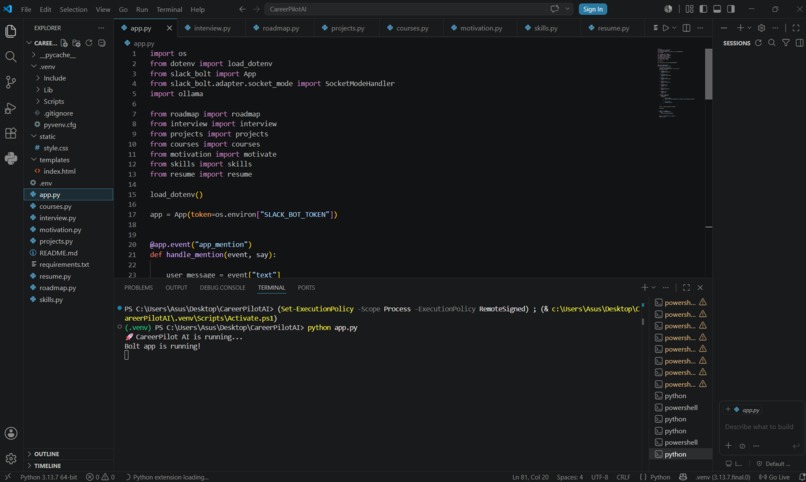Open the Manage gear menu
This screenshot has width=806, height=482.
11,458
